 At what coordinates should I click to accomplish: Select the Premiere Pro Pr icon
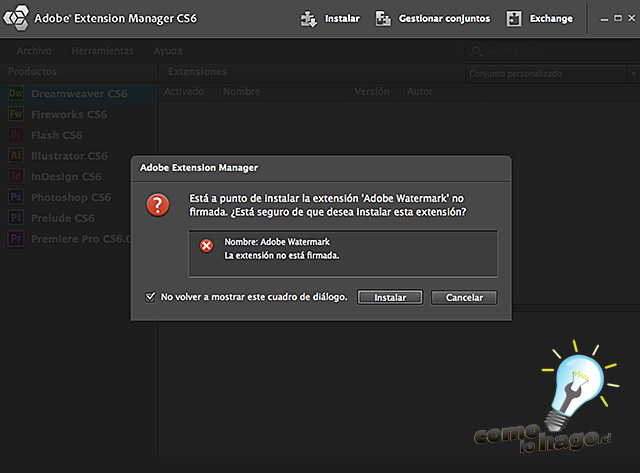point(16,238)
